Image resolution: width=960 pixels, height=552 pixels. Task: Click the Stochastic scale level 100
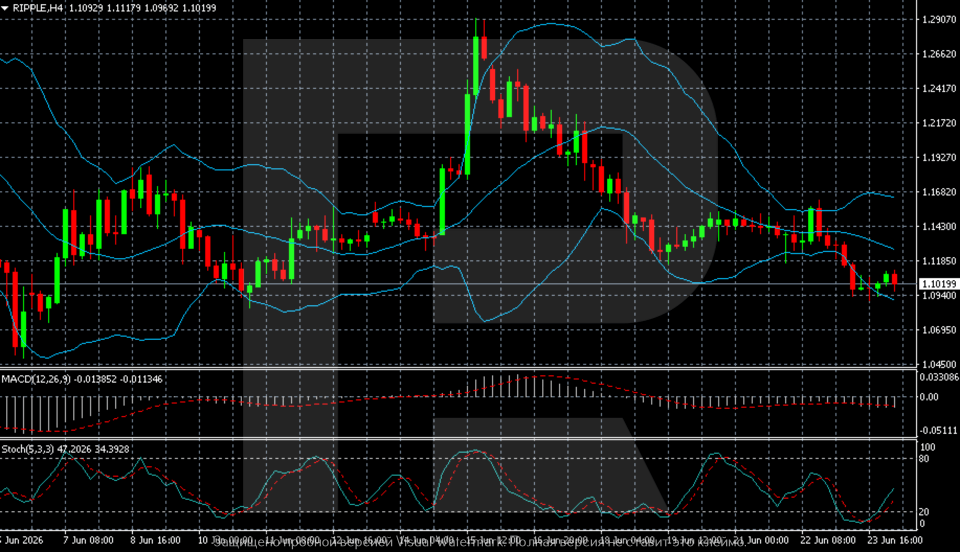[928, 447]
